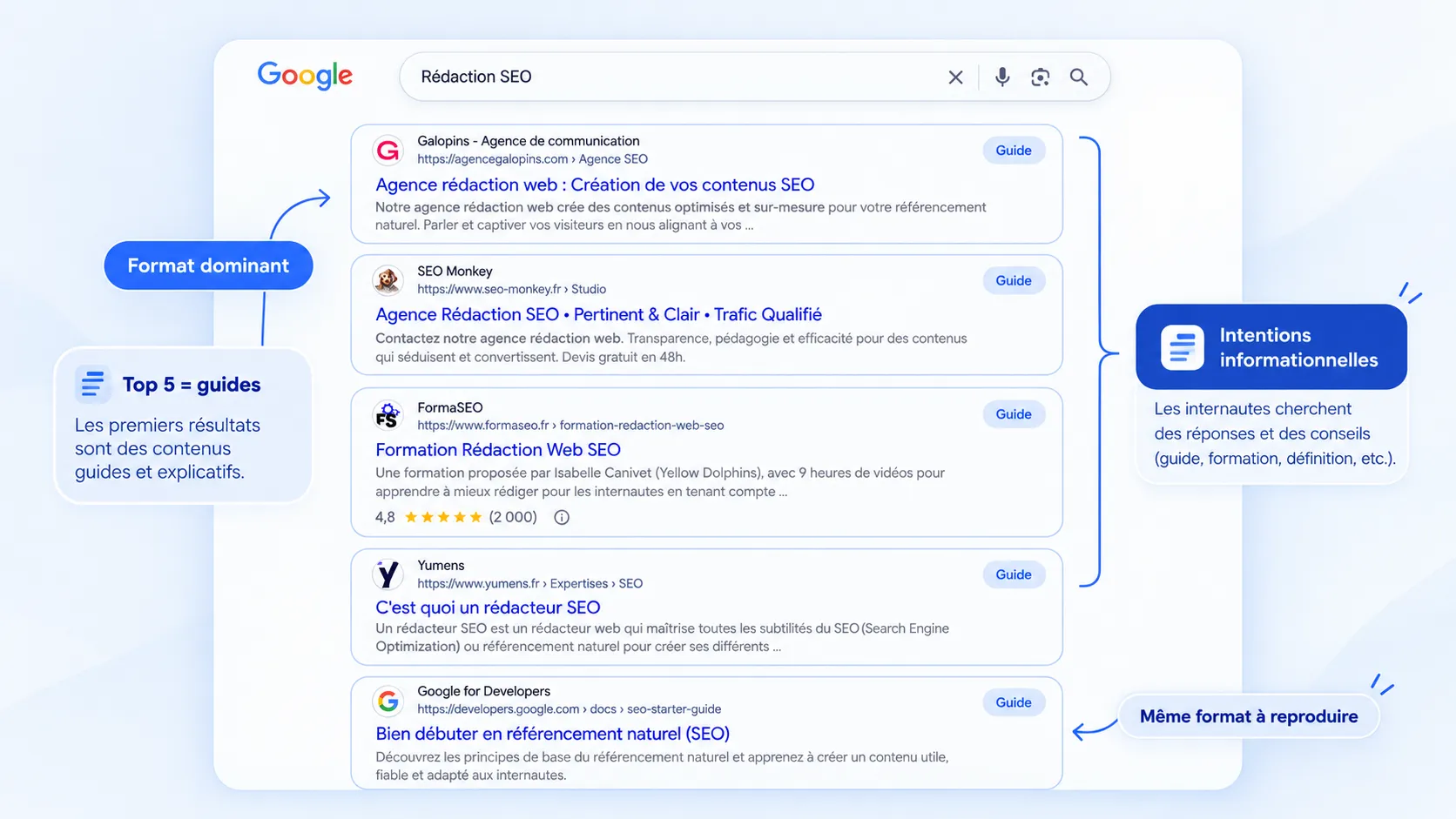Click the Découvrez les principes de base snippet
1456x819 pixels.
pyautogui.click(x=662, y=766)
